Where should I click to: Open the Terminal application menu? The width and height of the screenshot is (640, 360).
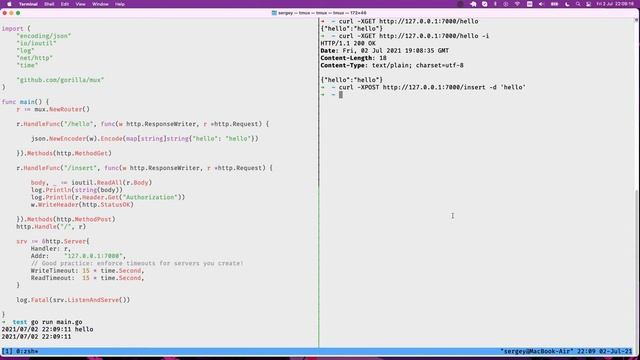click(28, 4)
